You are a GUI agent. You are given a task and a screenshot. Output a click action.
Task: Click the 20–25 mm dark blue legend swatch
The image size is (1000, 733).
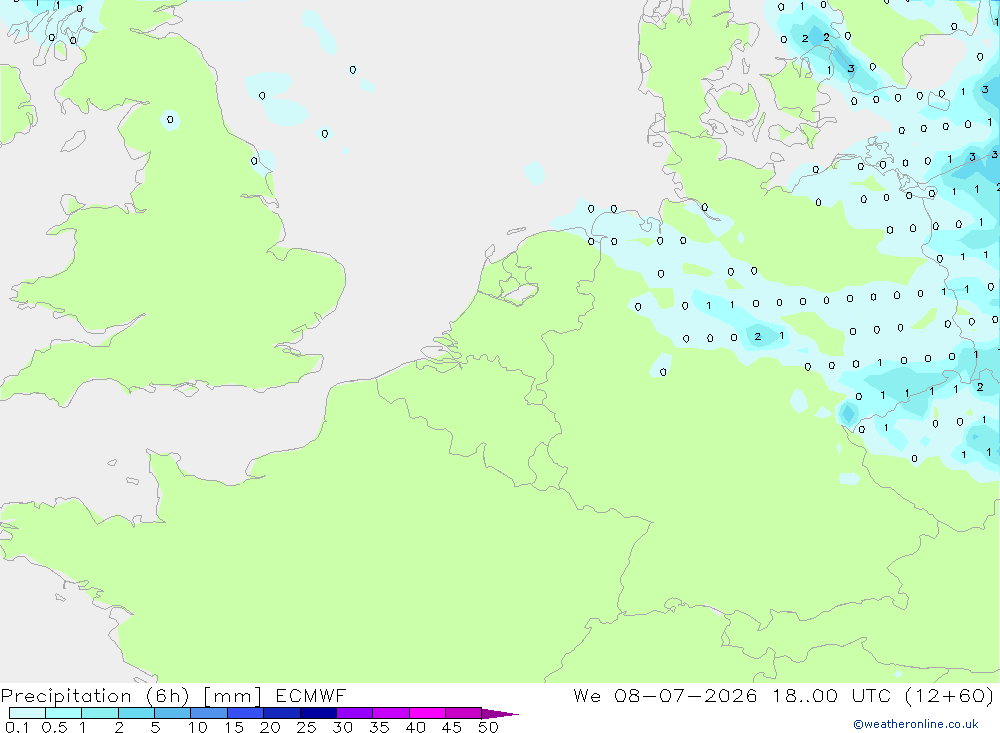pyautogui.click(x=282, y=713)
